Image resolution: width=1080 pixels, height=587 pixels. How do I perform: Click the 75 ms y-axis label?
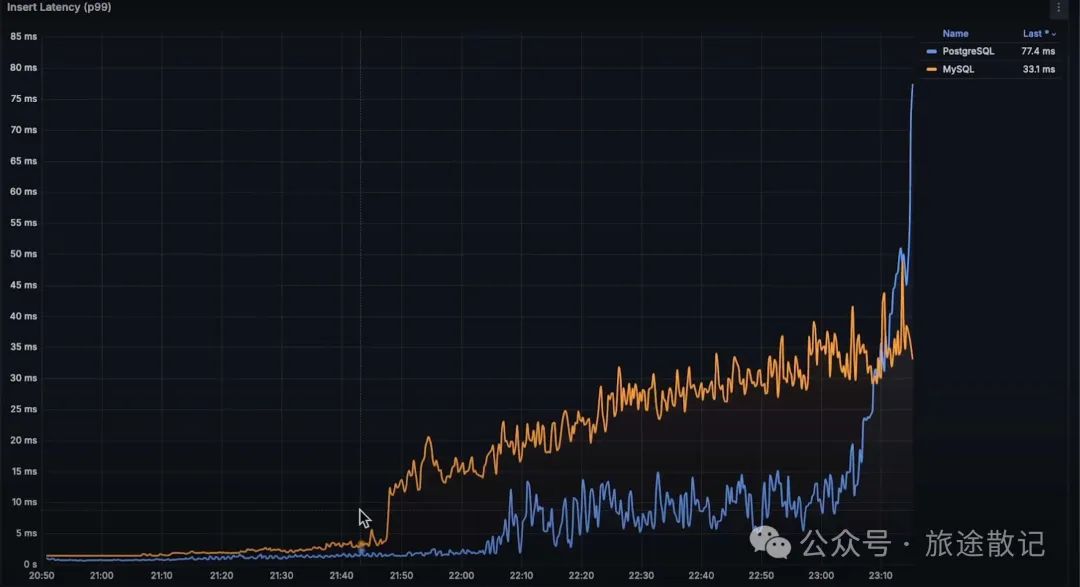23,99
